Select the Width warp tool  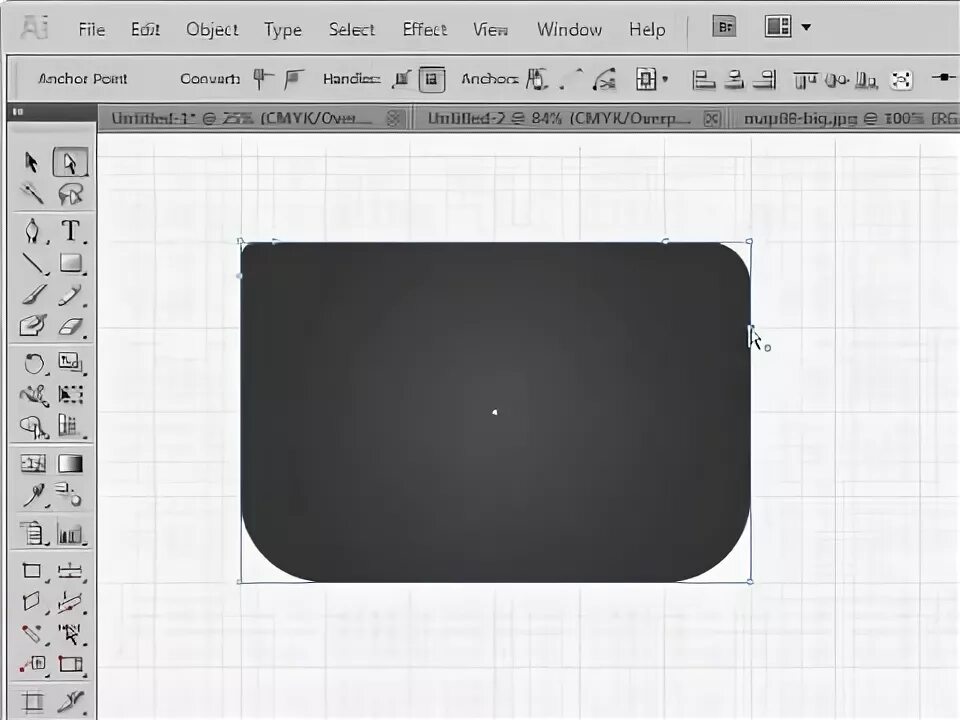pos(34,396)
